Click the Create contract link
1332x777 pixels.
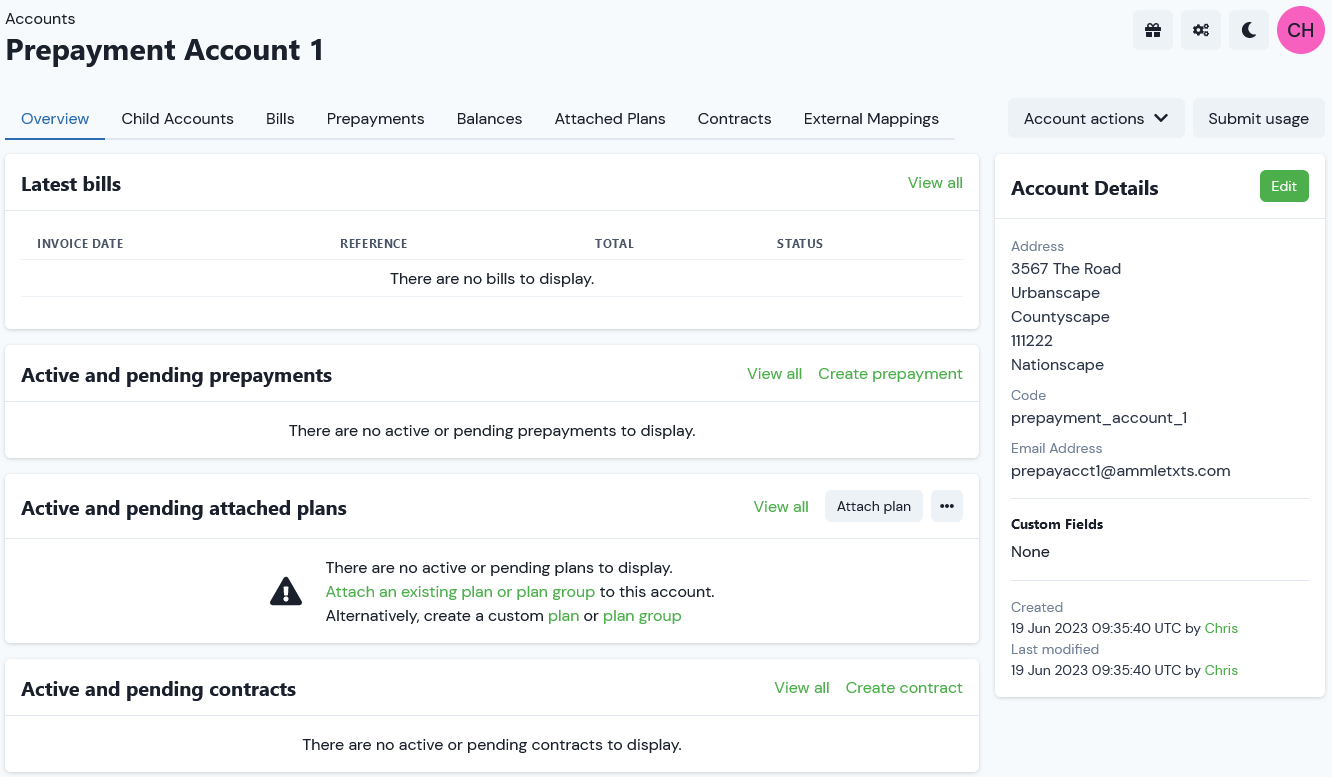(904, 687)
